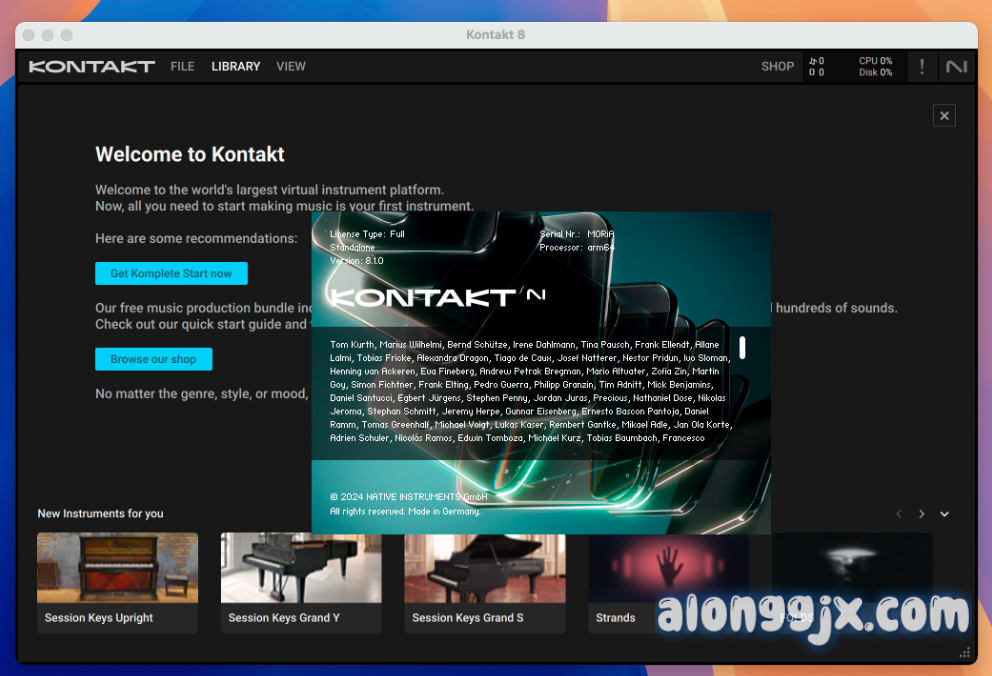
Task: Click the Get Komplete Start now button
Action: coord(171,273)
